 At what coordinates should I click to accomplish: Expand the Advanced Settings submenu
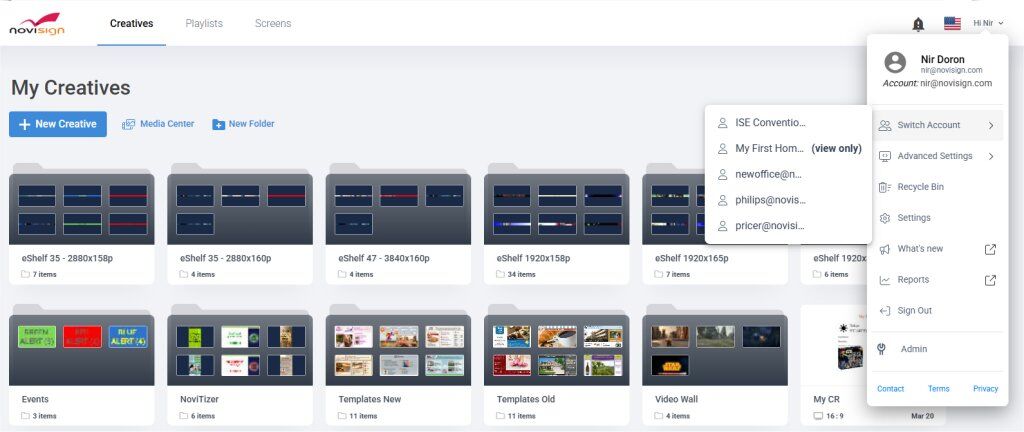coord(990,156)
